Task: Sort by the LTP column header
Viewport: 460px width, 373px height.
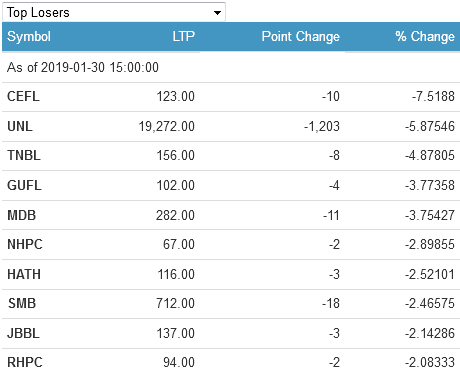Action: pyautogui.click(x=184, y=36)
